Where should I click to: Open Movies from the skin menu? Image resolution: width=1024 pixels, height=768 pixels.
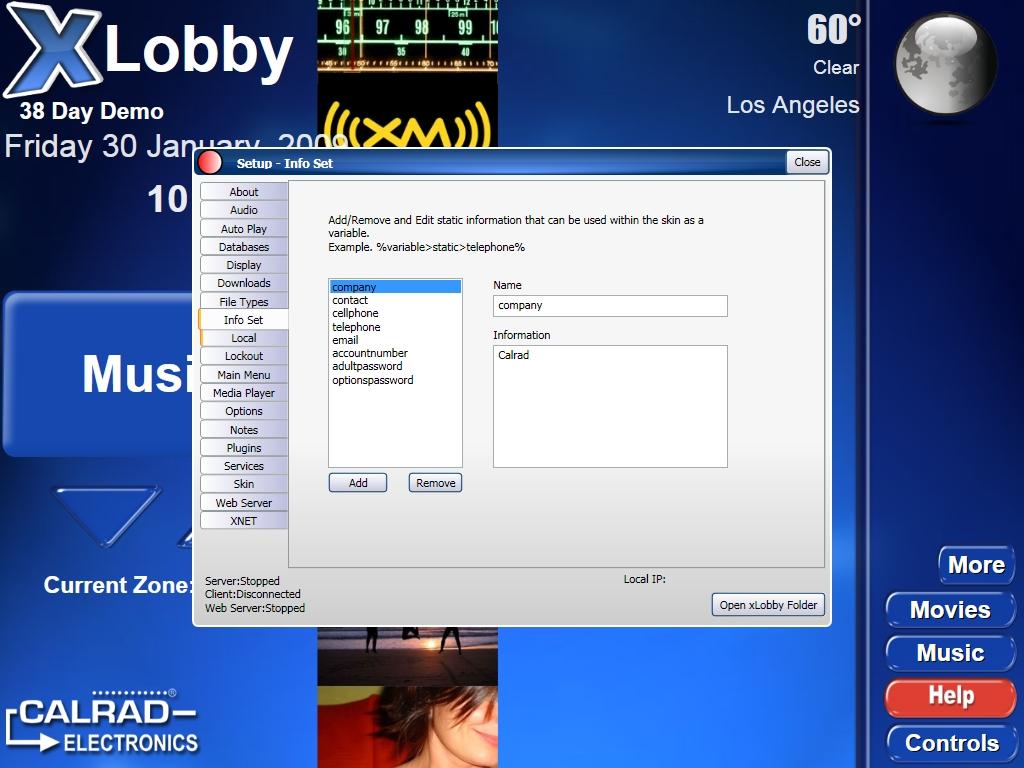(x=950, y=609)
